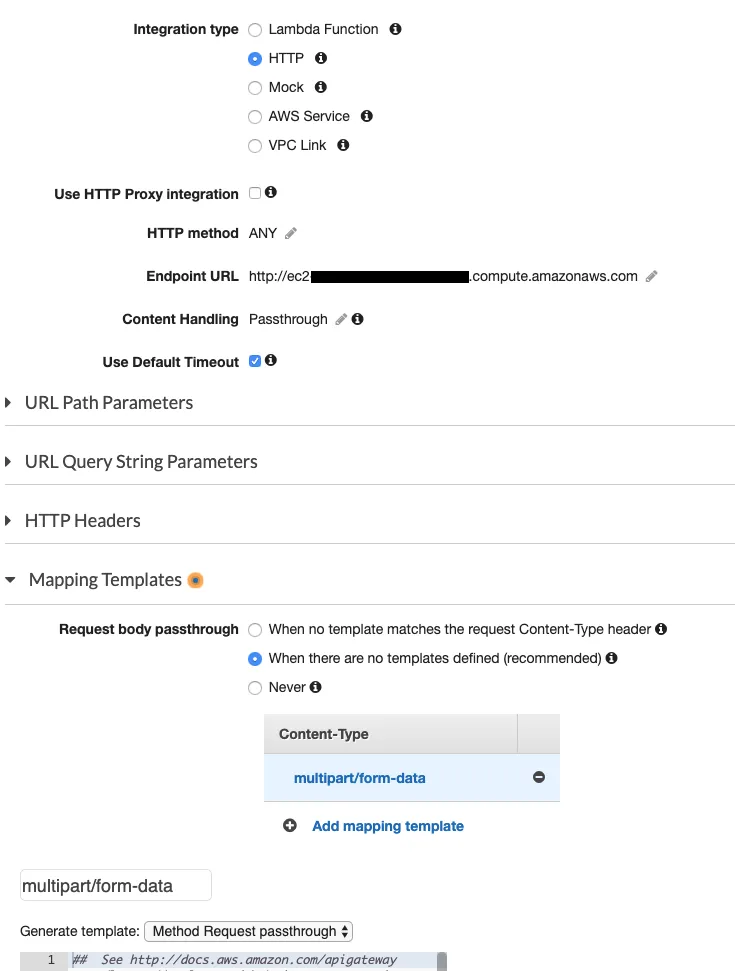Click Add mapping template link
The height and width of the screenshot is (971, 735).
click(387, 826)
